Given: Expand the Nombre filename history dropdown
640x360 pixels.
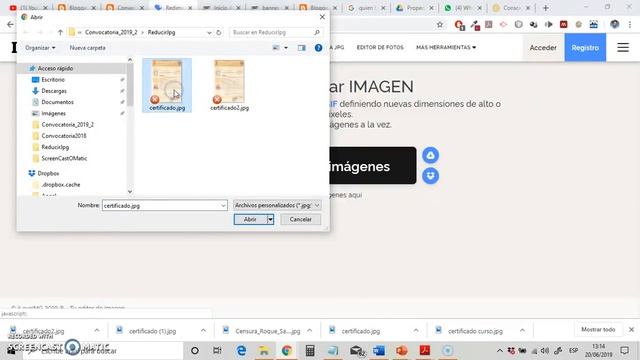Looking at the screenshot, I should point(223,205).
